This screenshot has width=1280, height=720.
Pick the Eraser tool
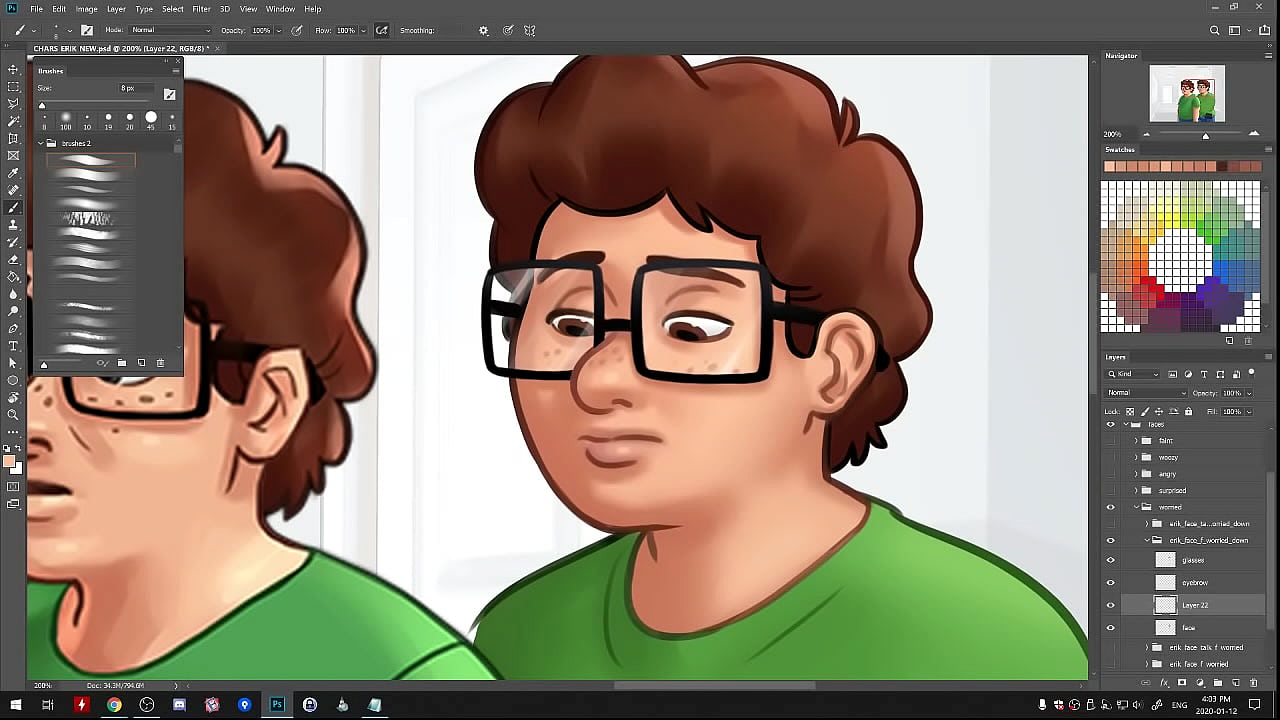coord(13,260)
